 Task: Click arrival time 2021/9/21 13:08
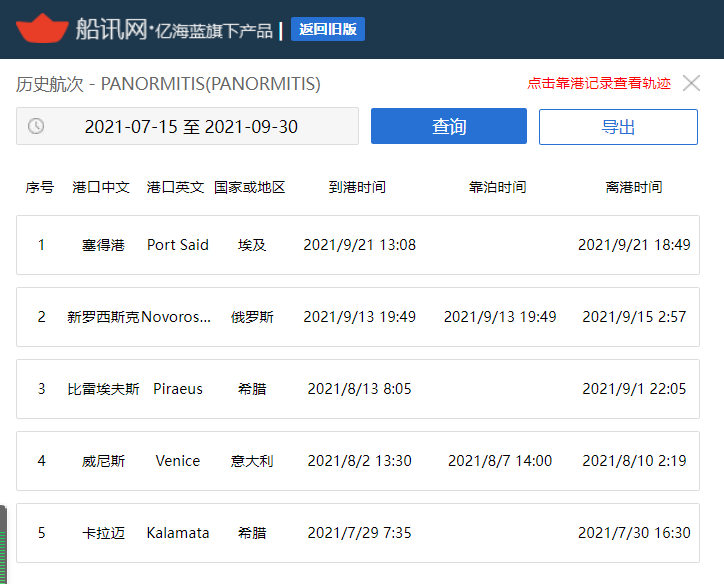click(x=360, y=245)
